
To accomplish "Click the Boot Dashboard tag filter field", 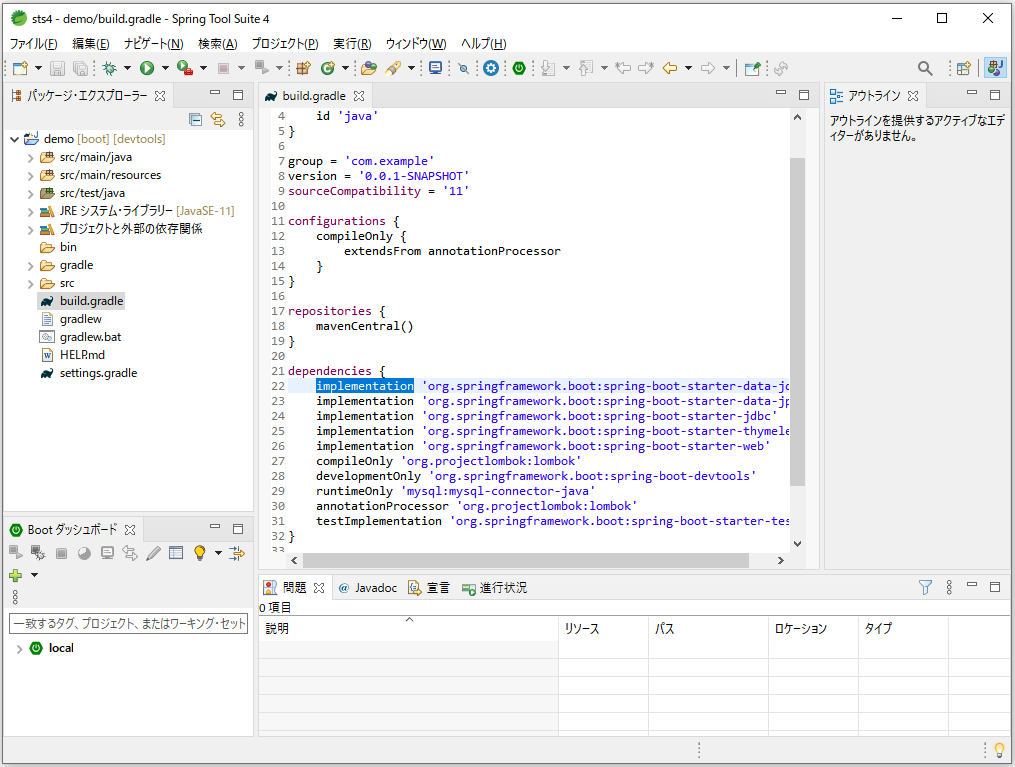I will coord(128,623).
